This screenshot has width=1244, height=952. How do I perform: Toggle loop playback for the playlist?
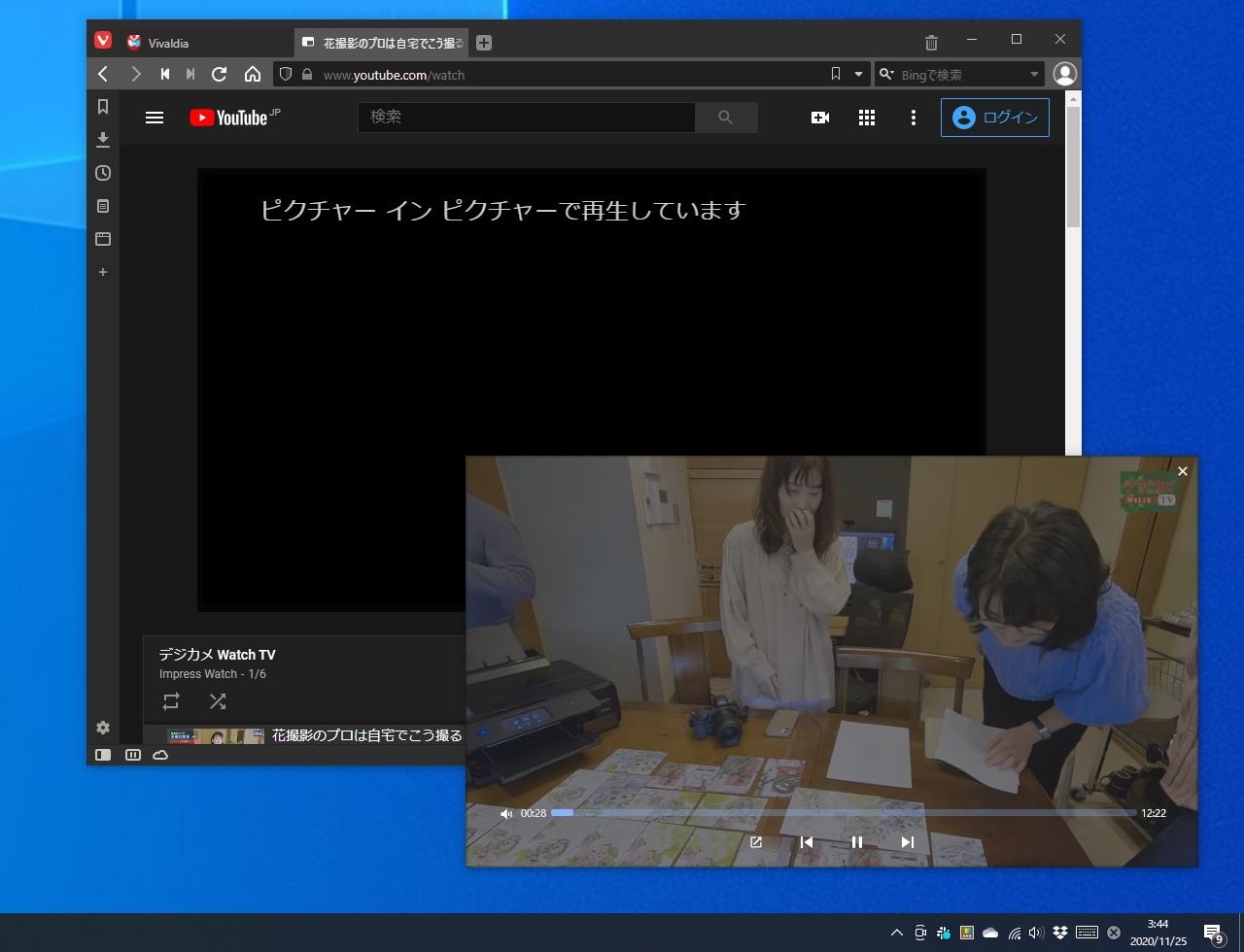click(x=171, y=701)
